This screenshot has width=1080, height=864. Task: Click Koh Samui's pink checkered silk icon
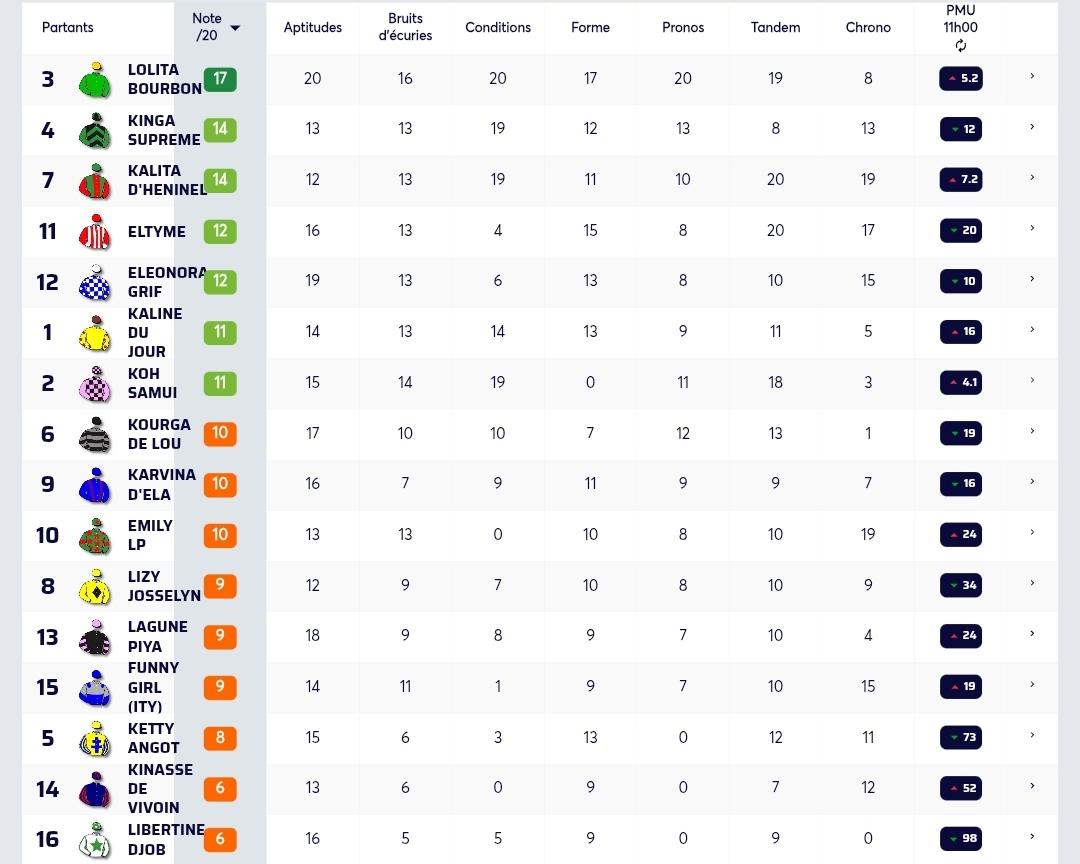[95, 384]
